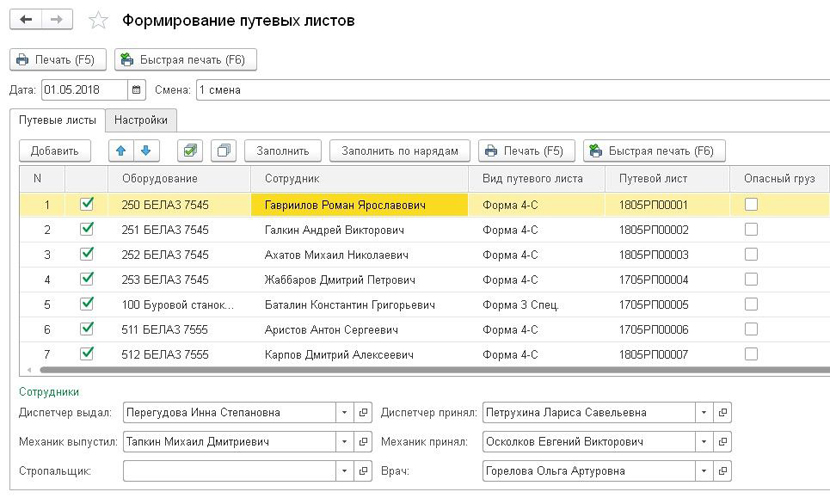Move row down with blue down arrow
The height and width of the screenshot is (498, 830).
[x=146, y=151]
